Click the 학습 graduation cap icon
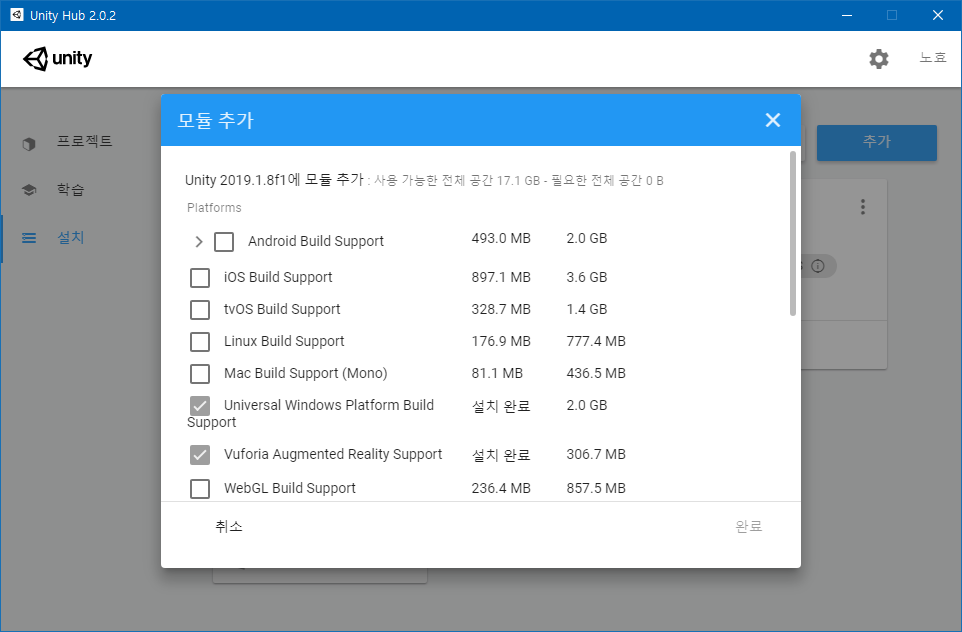Image resolution: width=962 pixels, height=632 pixels. 29,190
